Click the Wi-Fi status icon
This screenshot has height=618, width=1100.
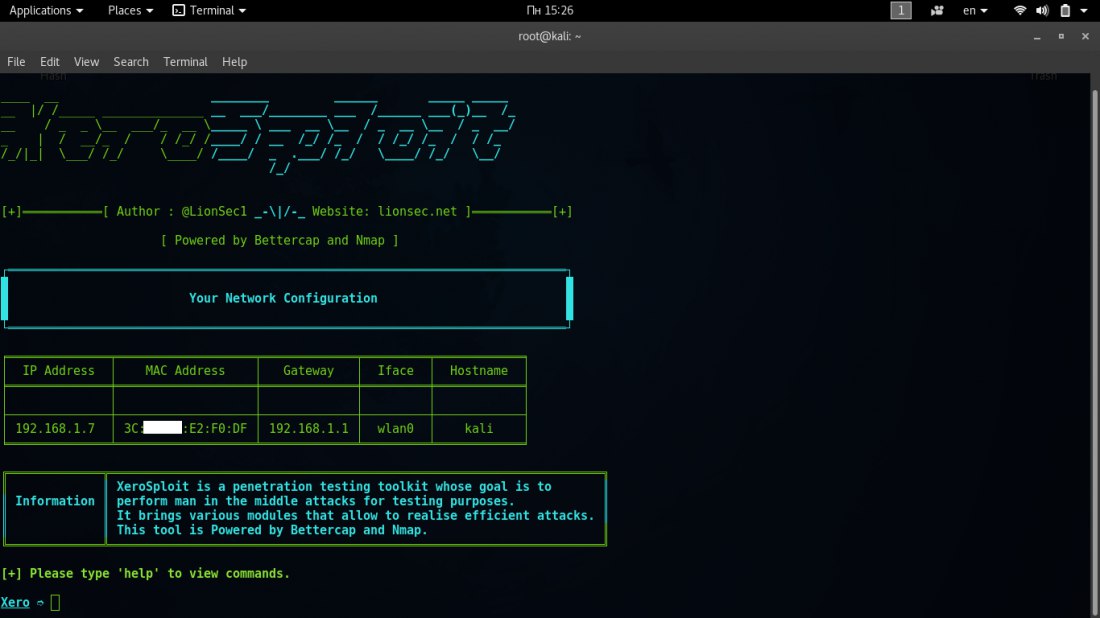pyautogui.click(x=1020, y=11)
